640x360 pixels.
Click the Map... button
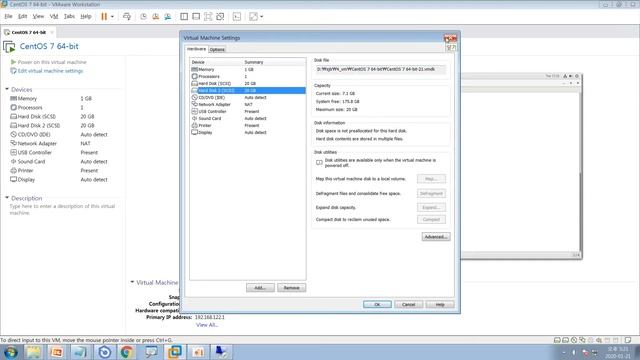click(x=431, y=179)
